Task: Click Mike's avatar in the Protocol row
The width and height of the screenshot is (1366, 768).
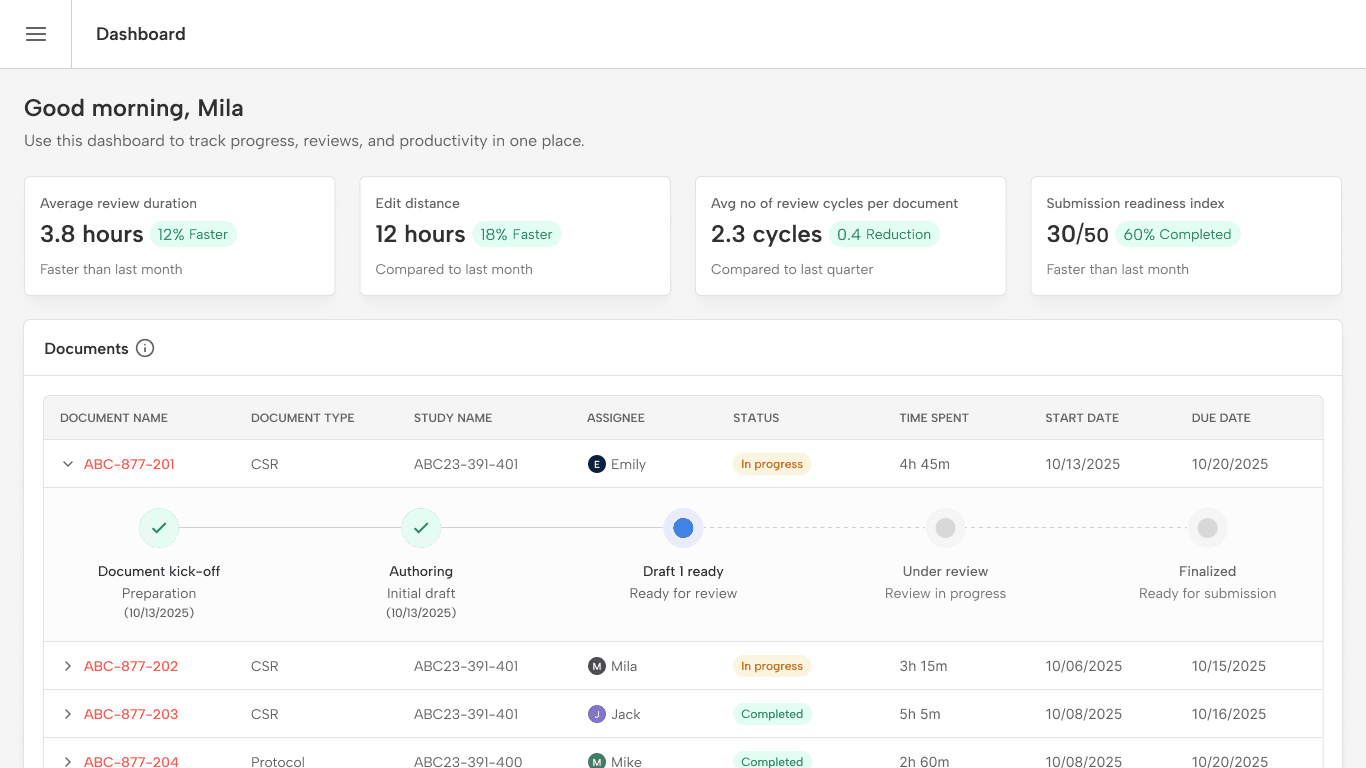Action: pos(595,761)
